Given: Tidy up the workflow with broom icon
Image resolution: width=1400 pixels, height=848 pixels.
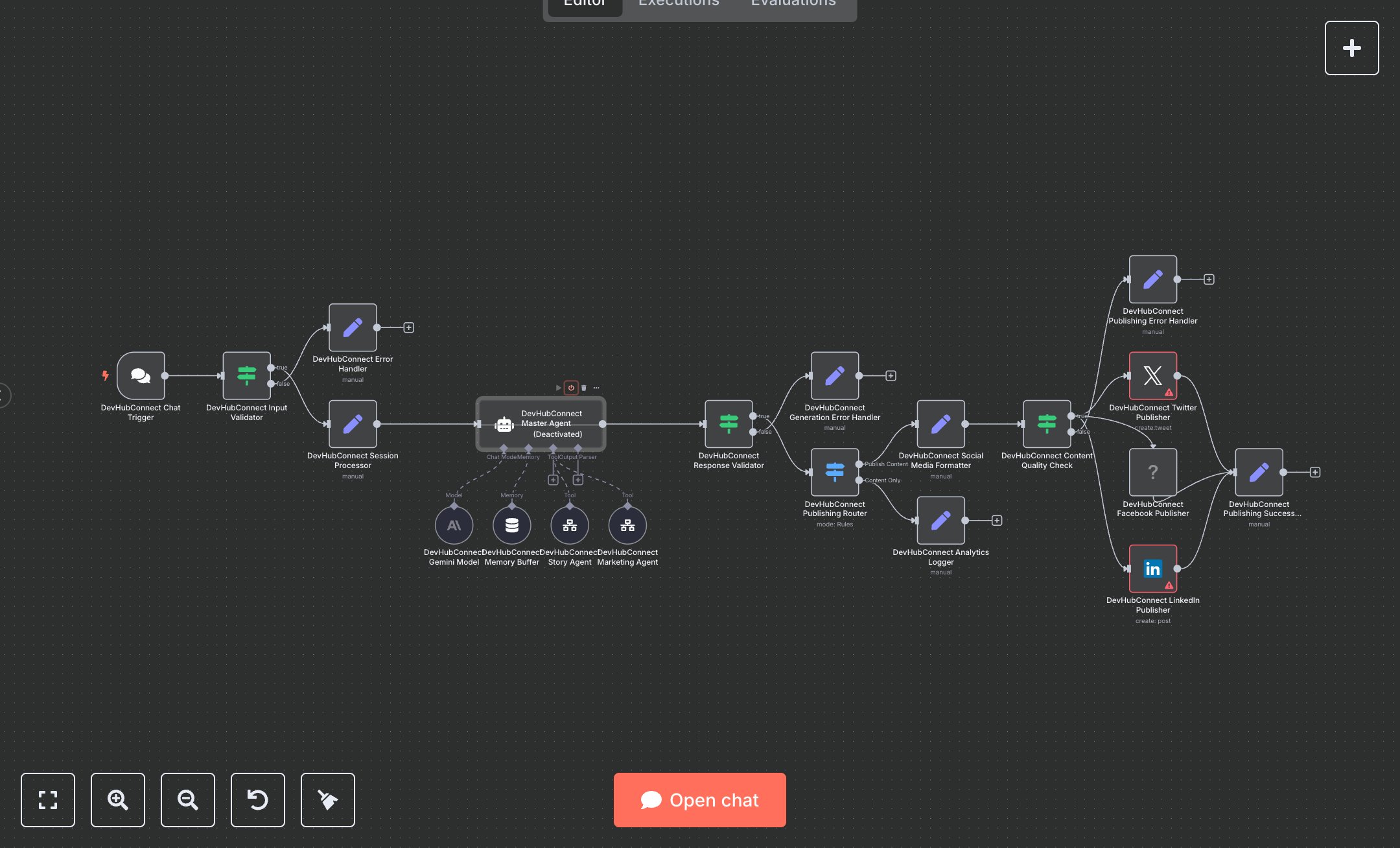Looking at the screenshot, I should click(x=328, y=799).
